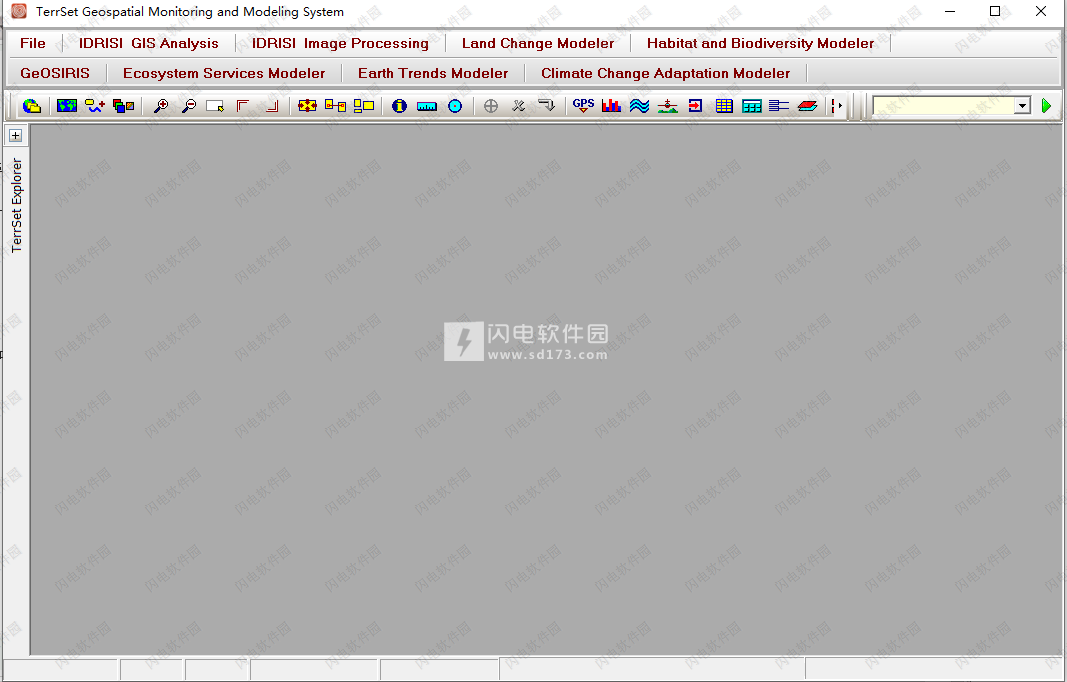Open the GeOSIRIS menu
This screenshot has height=682, width=1067.
pyautogui.click(x=55, y=73)
